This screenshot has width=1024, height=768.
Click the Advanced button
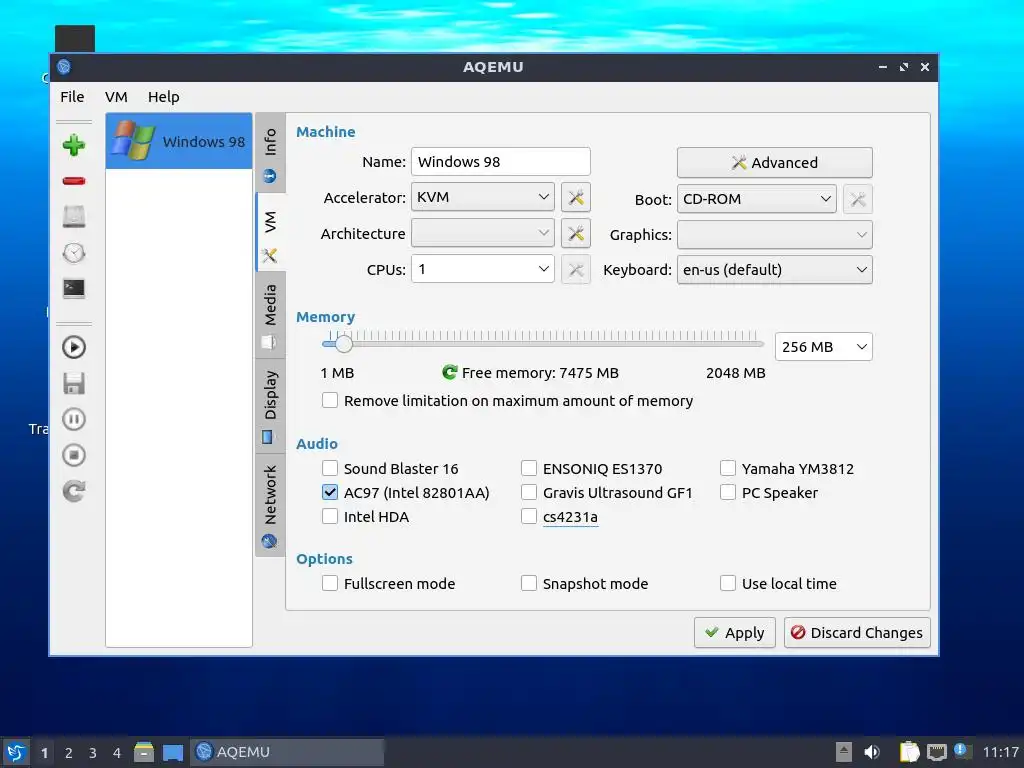(775, 163)
